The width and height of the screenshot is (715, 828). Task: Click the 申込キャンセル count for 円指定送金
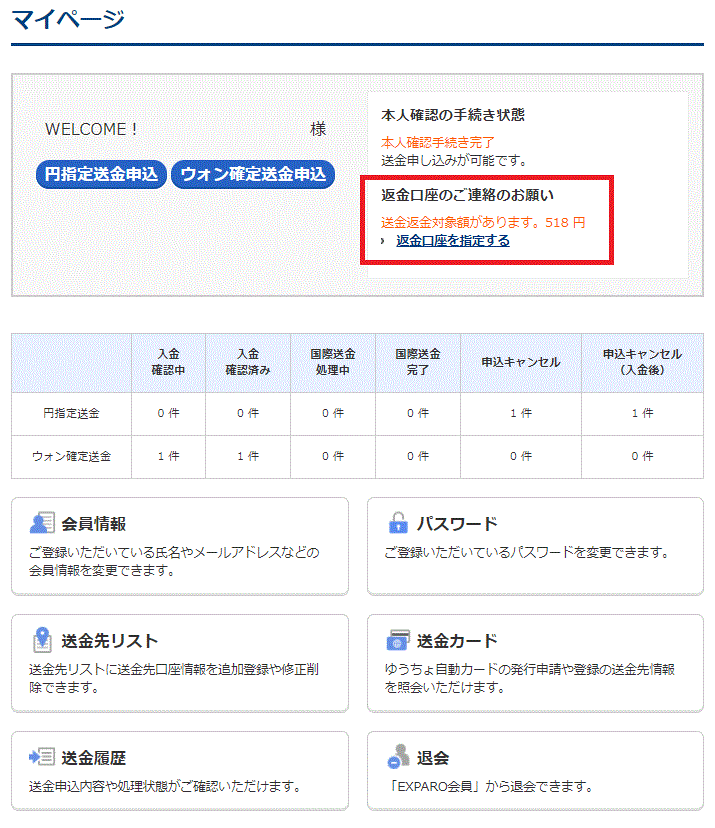click(x=520, y=413)
